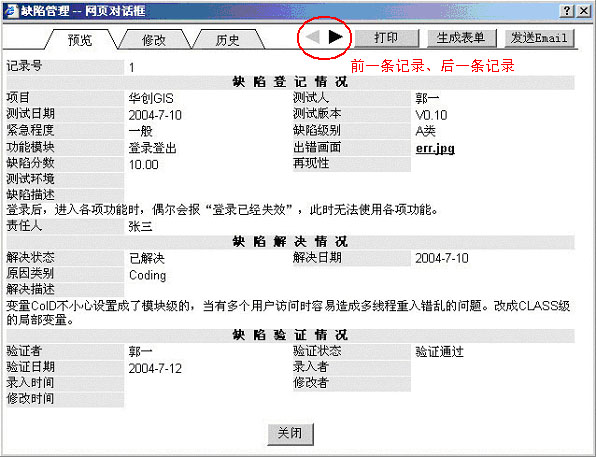The image size is (596, 457).
Task: Select the record number value 1
Action: [132, 68]
